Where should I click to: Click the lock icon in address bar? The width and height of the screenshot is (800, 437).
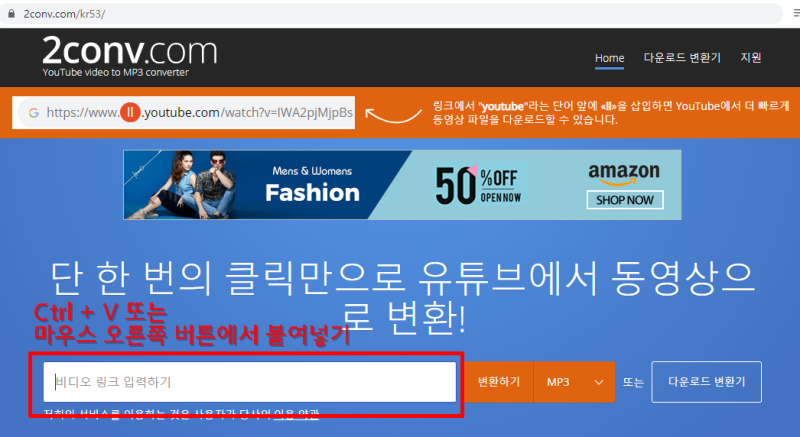[11, 14]
